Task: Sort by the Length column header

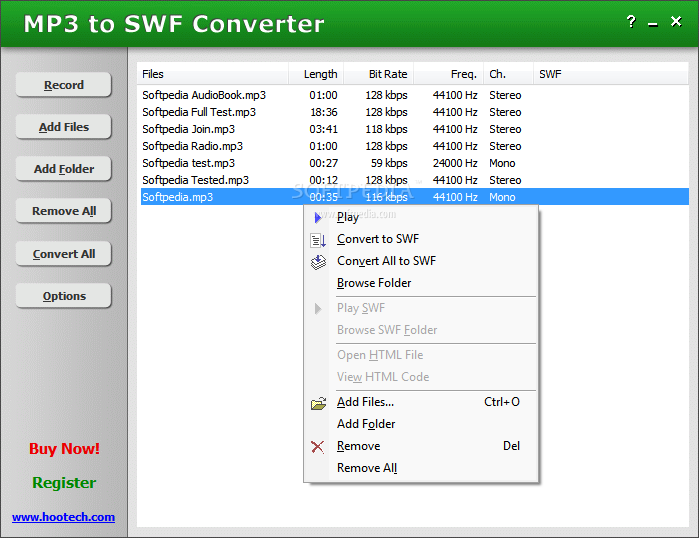Action: pos(316,74)
